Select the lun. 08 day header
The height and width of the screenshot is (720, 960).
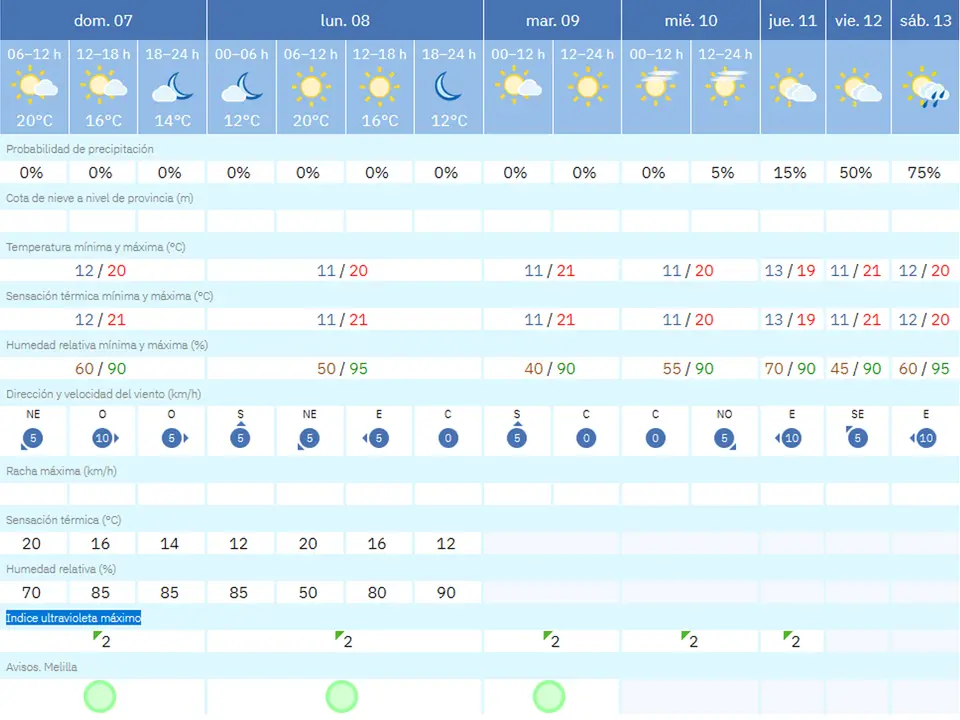click(345, 20)
